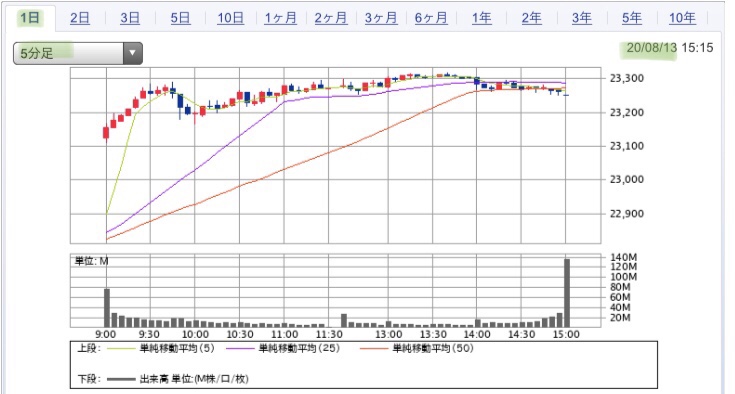Click the 単純移動平均(25) purple legend line

click(x=240, y=349)
